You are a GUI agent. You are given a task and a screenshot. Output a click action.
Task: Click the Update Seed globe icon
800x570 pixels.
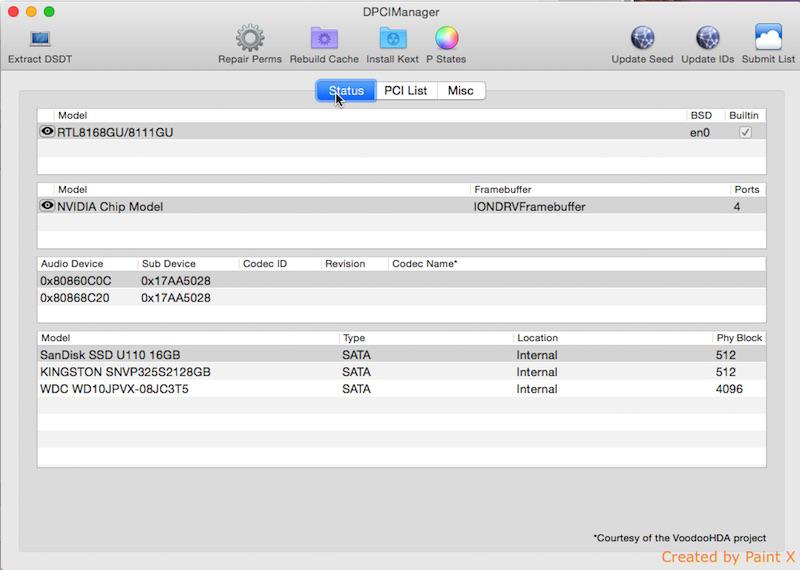642,40
